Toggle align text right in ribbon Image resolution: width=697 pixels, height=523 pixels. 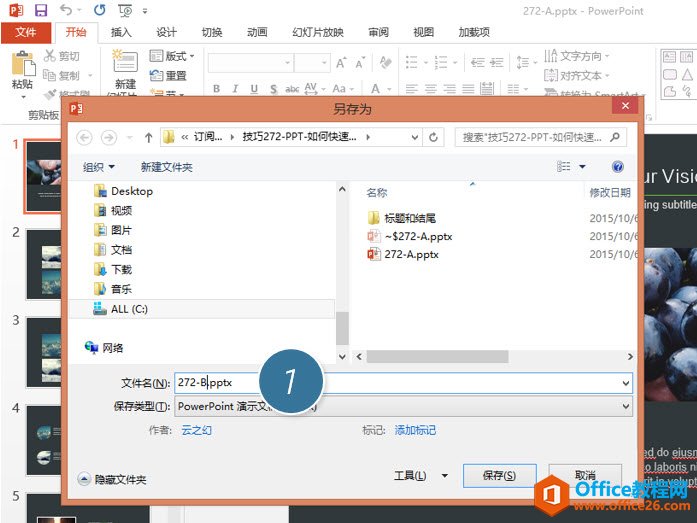(x=449, y=89)
